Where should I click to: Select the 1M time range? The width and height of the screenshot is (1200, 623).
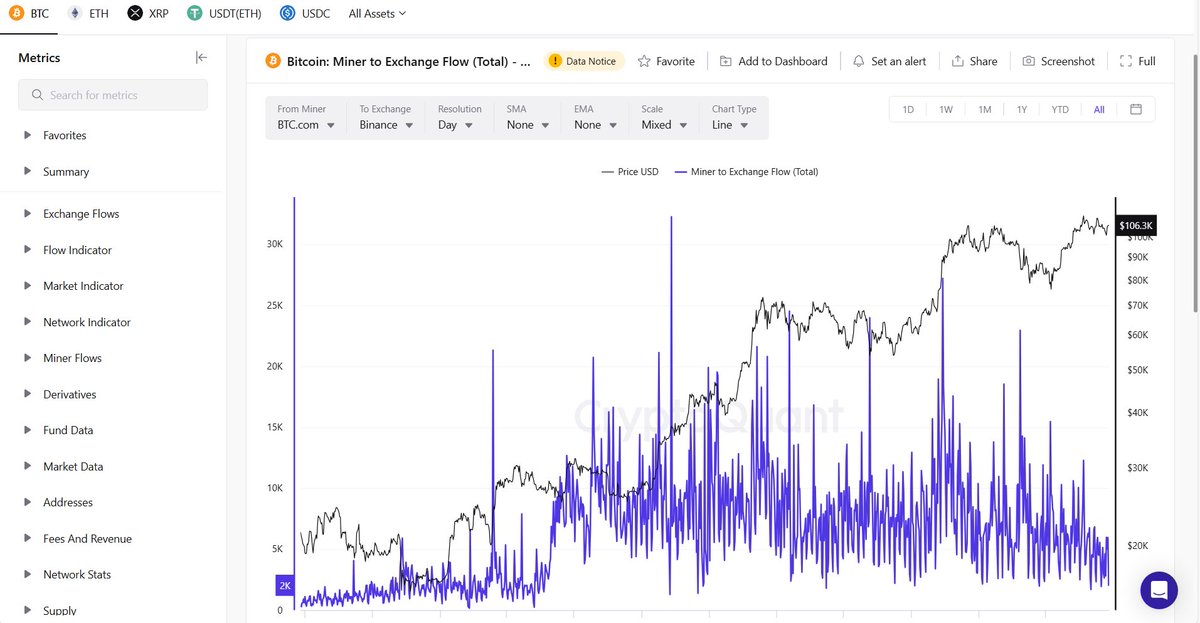(x=985, y=110)
